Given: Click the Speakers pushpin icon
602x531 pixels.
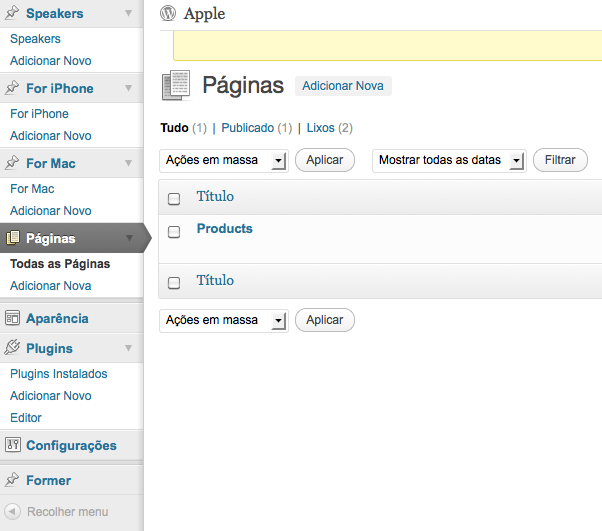Looking at the screenshot, I should (12, 13).
